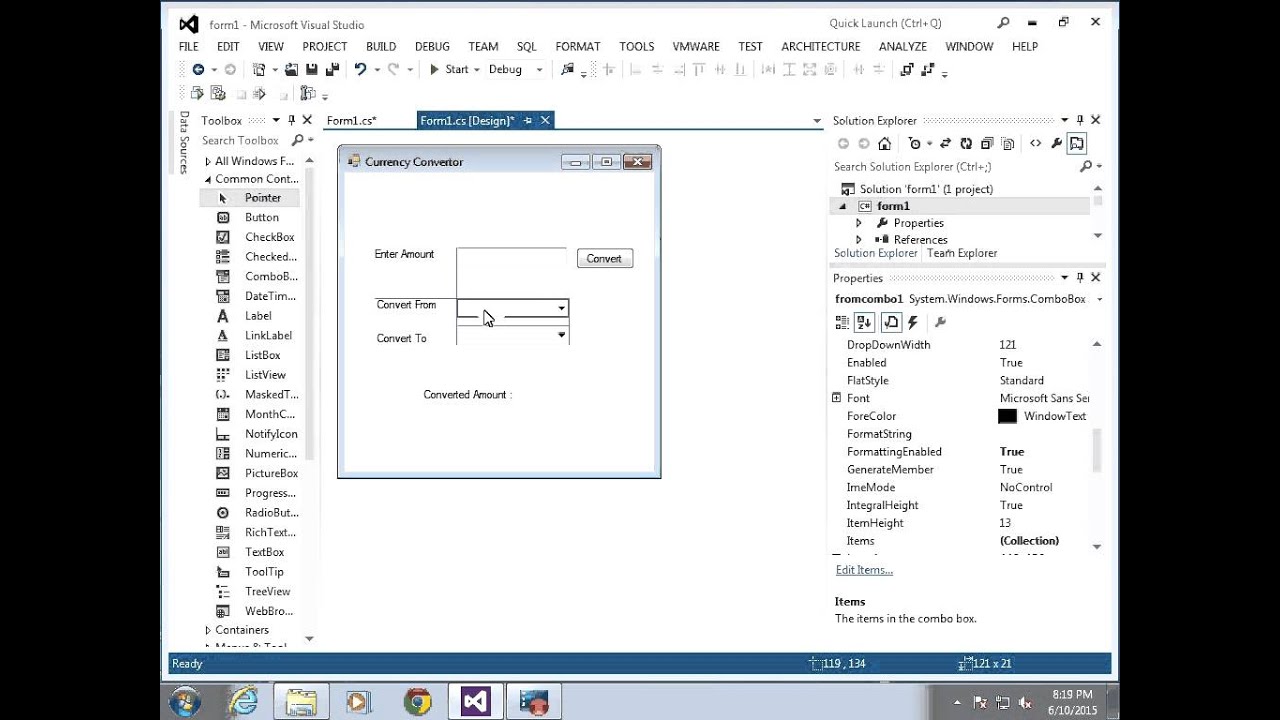Image resolution: width=1280 pixels, height=720 pixels.
Task: Click Quick Launch search magnifier icon
Action: click(1004, 23)
